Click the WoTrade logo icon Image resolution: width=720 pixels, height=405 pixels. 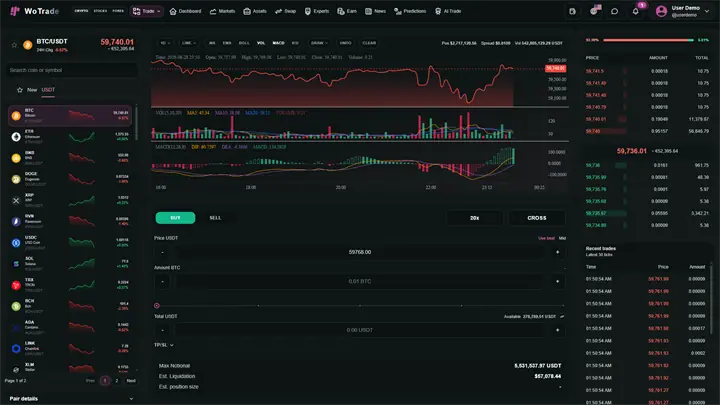click(15, 11)
